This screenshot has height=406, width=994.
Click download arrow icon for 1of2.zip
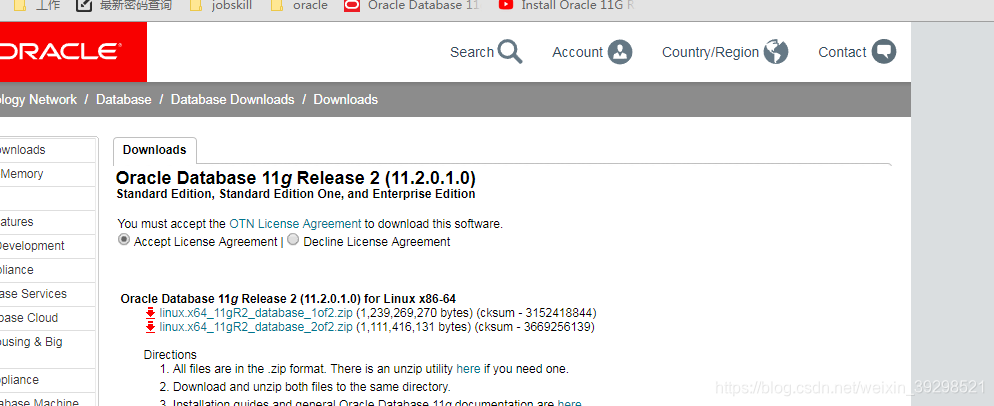[150, 313]
